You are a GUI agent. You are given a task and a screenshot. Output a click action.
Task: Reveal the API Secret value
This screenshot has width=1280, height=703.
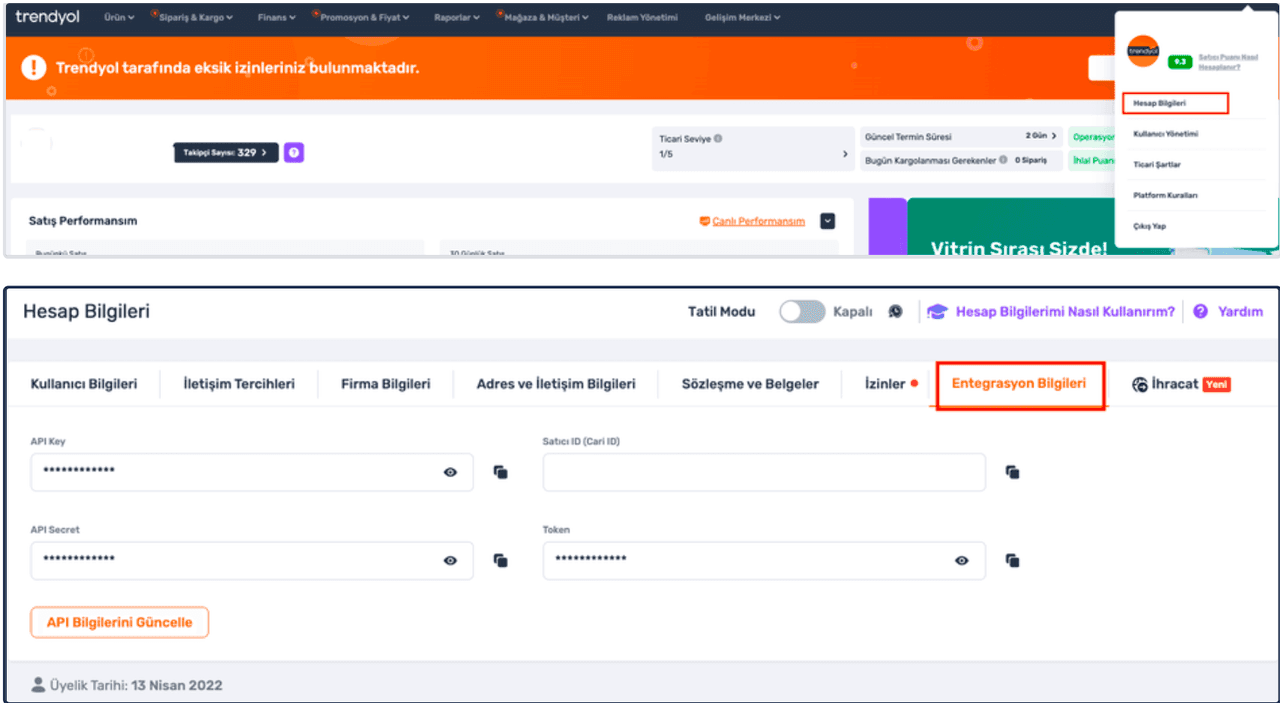click(x=450, y=561)
